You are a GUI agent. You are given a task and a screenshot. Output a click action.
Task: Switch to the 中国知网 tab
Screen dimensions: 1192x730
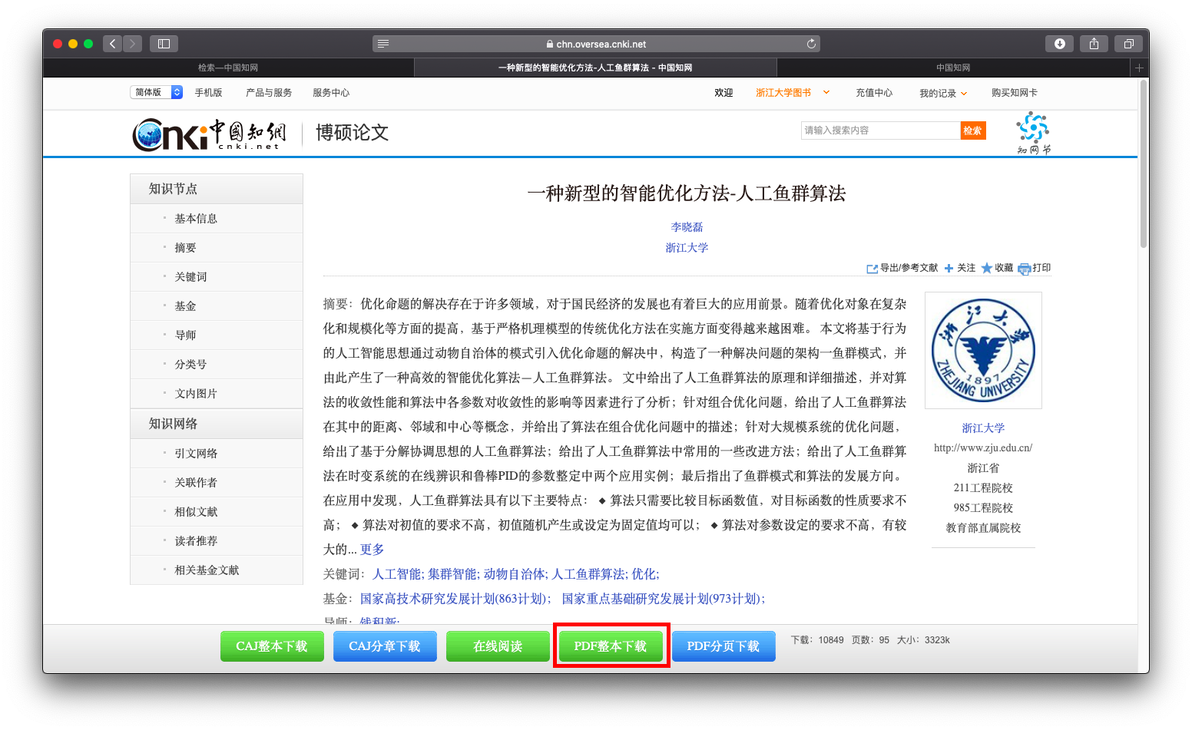coord(953,68)
